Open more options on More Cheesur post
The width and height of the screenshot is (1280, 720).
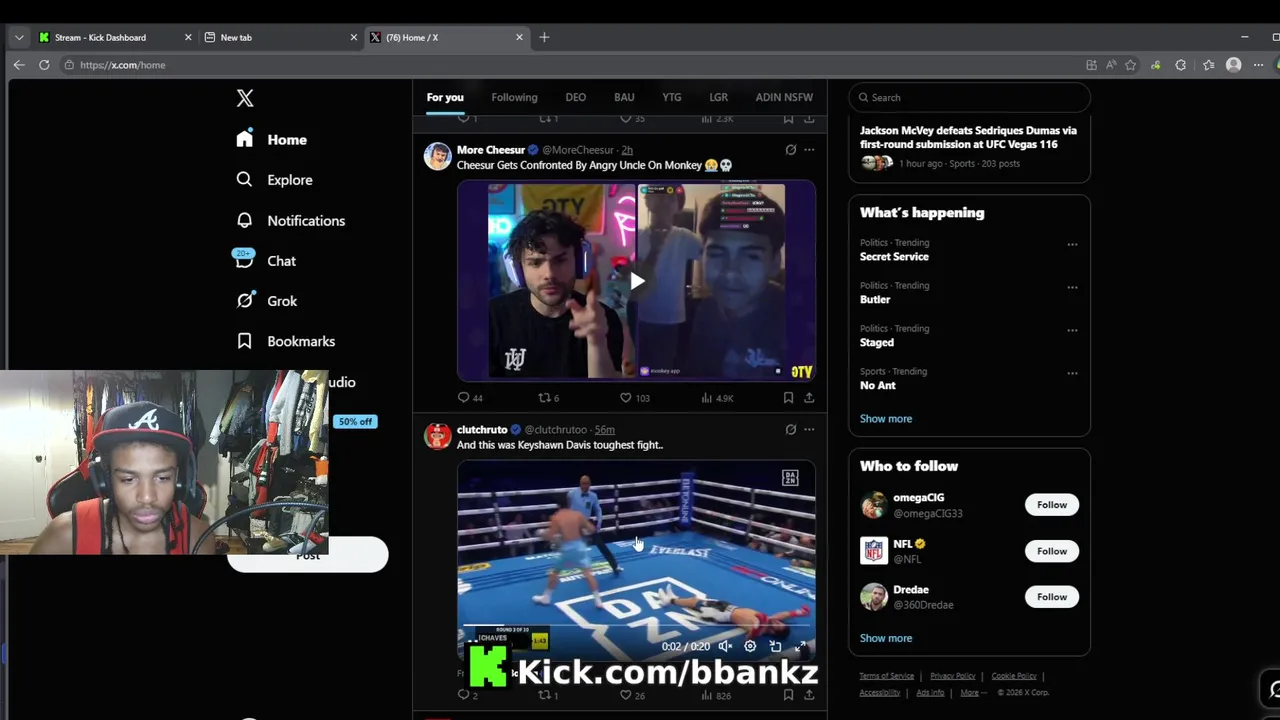809,150
